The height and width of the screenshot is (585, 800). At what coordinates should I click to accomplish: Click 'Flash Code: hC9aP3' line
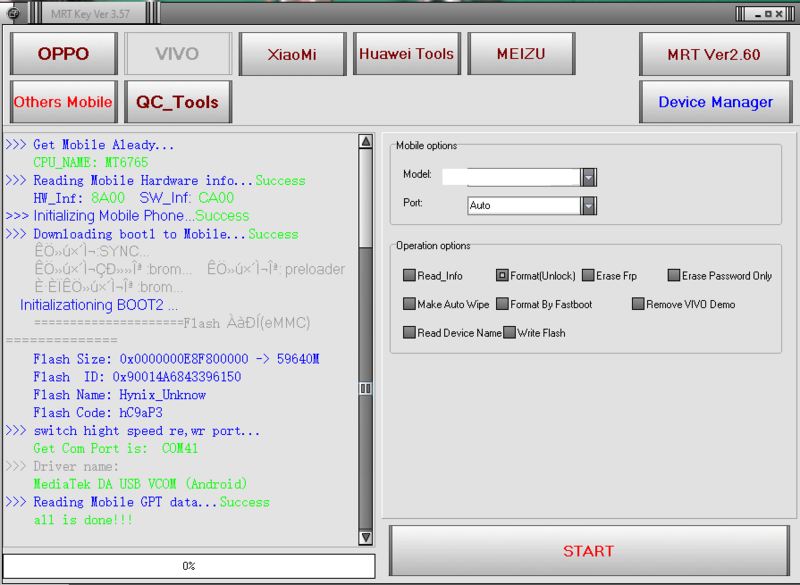(x=98, y=413)
